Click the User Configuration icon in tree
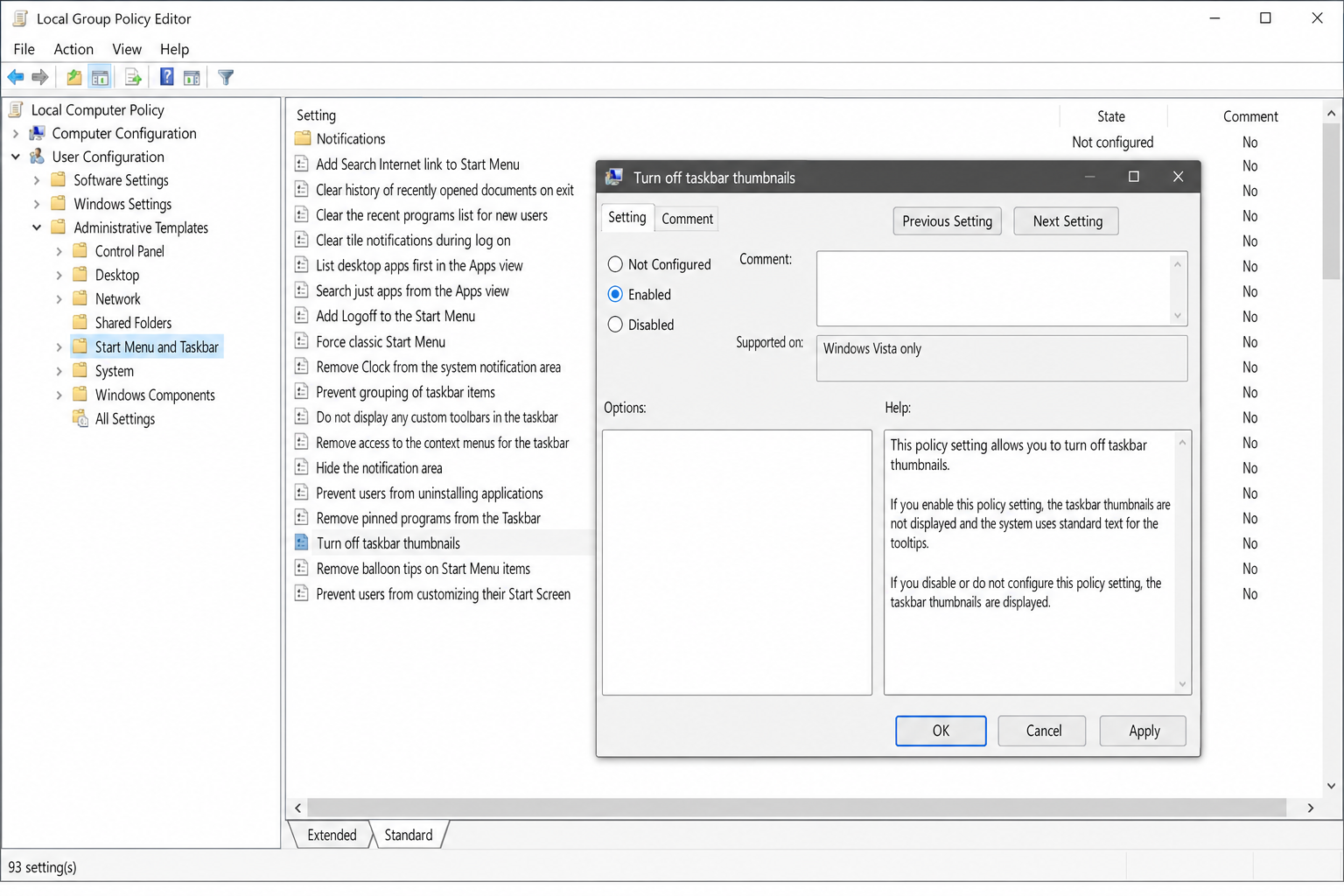The image size is (1344, 896). (38, 157)
